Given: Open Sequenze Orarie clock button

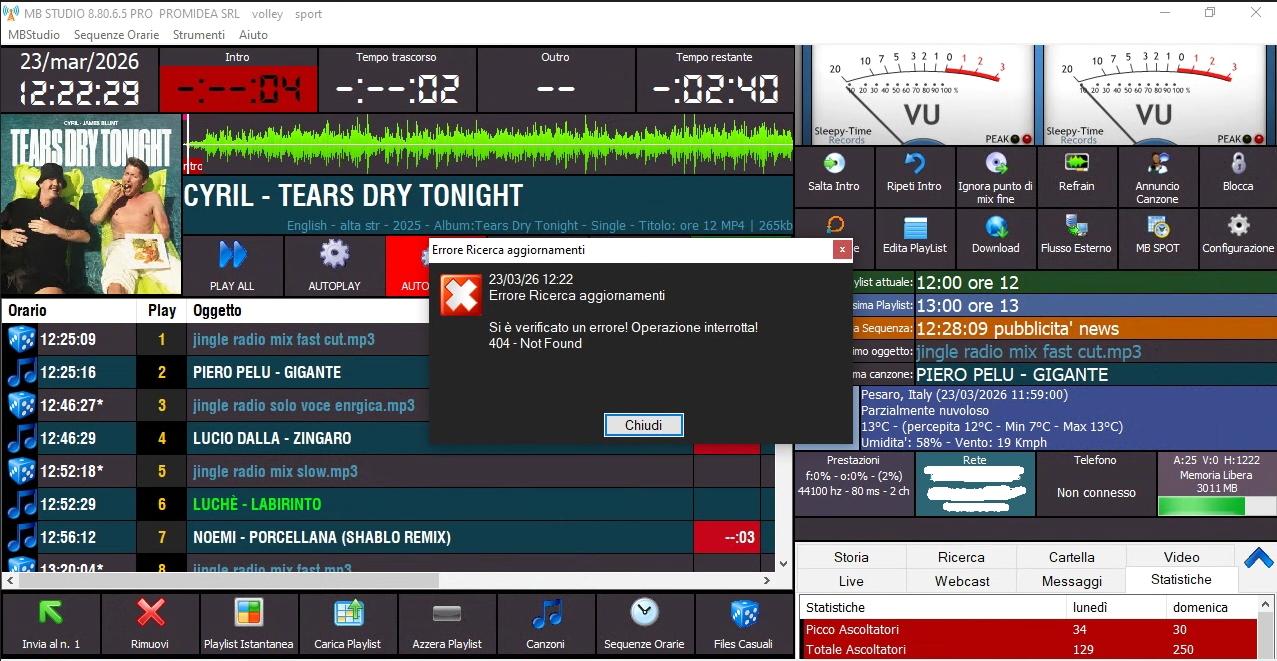Looking at the screenshot, I should coord(645,622).
